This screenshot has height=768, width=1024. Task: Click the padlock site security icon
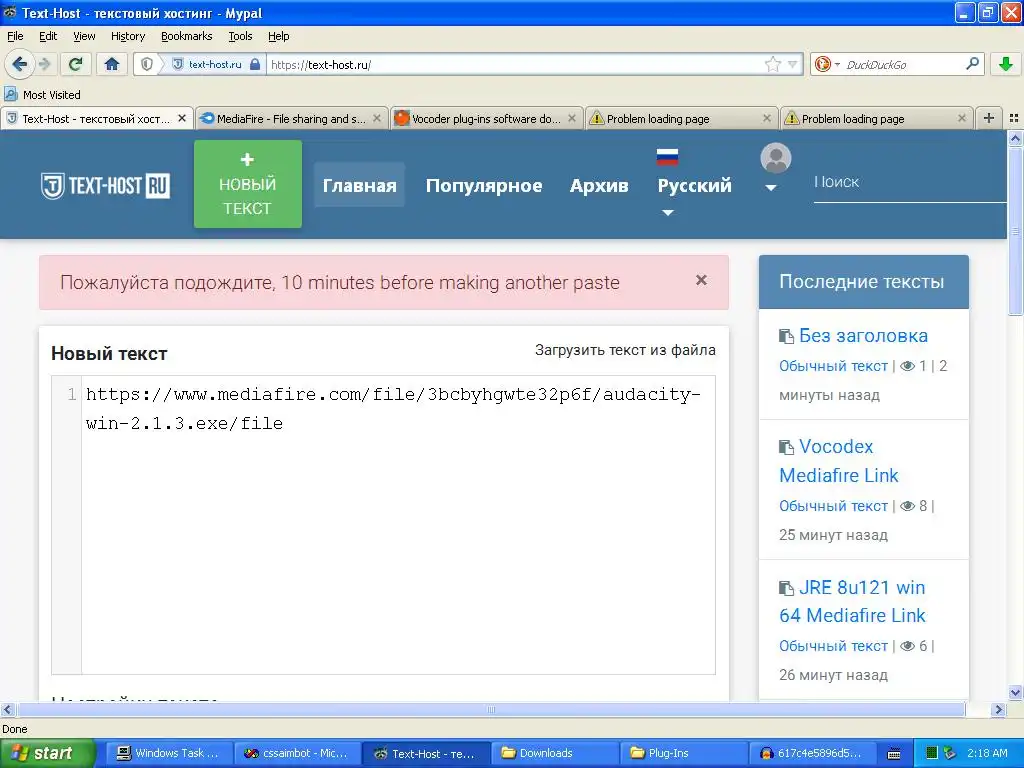[x=255, y=64]
